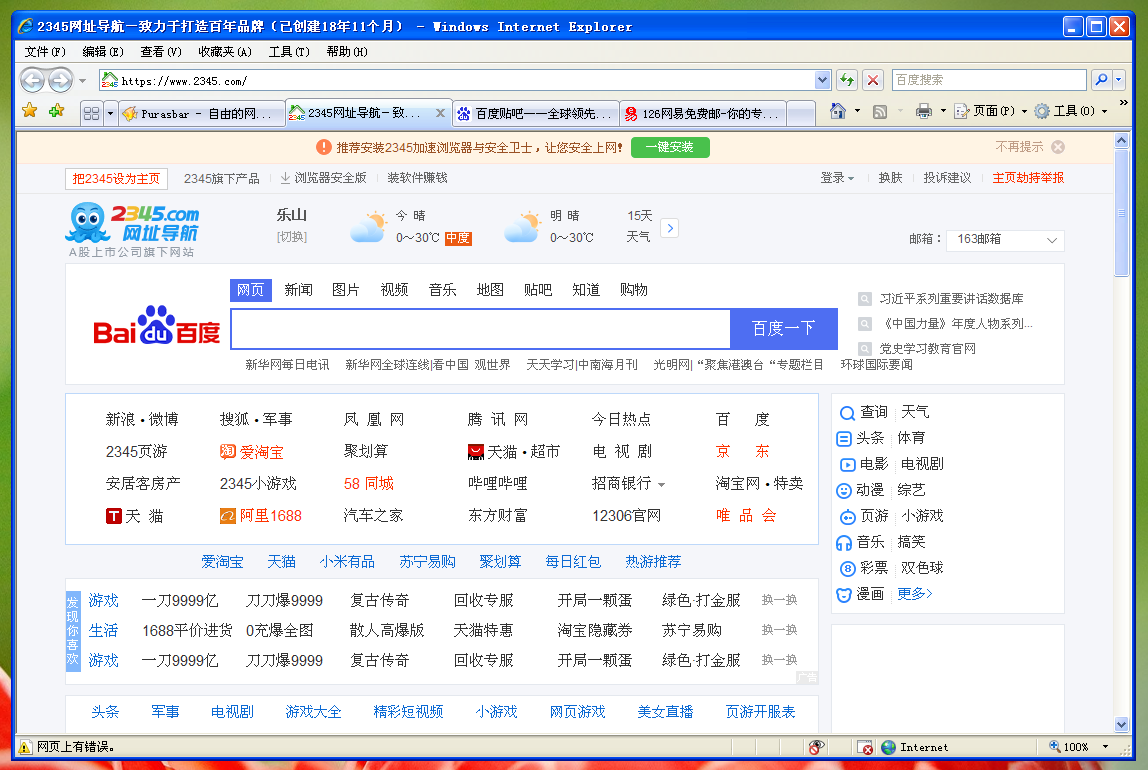This screenshot has width=1148, height=770.
Task: Open the RSS feeds icon in command bar
Action: 880,112
